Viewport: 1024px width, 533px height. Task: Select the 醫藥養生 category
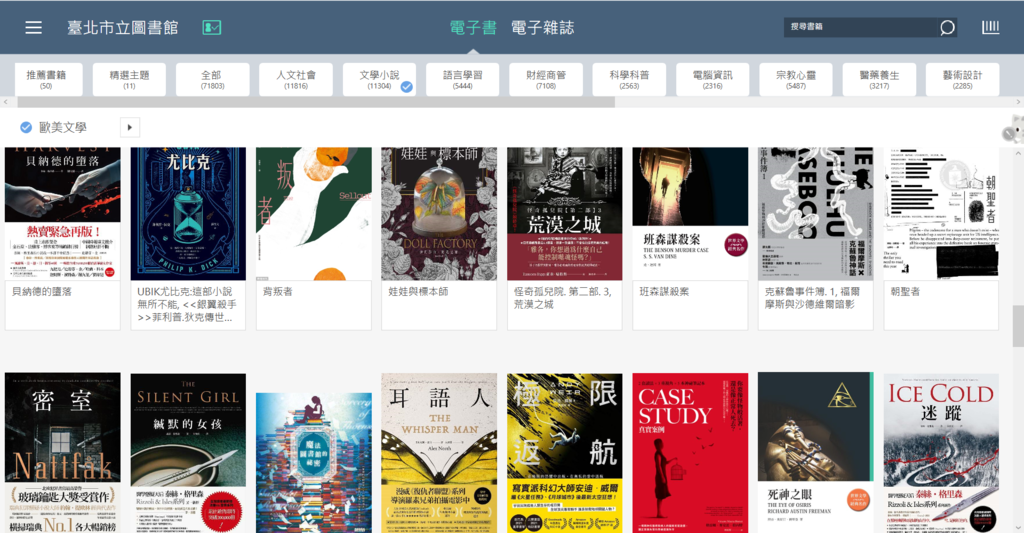click(x=879, y=80)
